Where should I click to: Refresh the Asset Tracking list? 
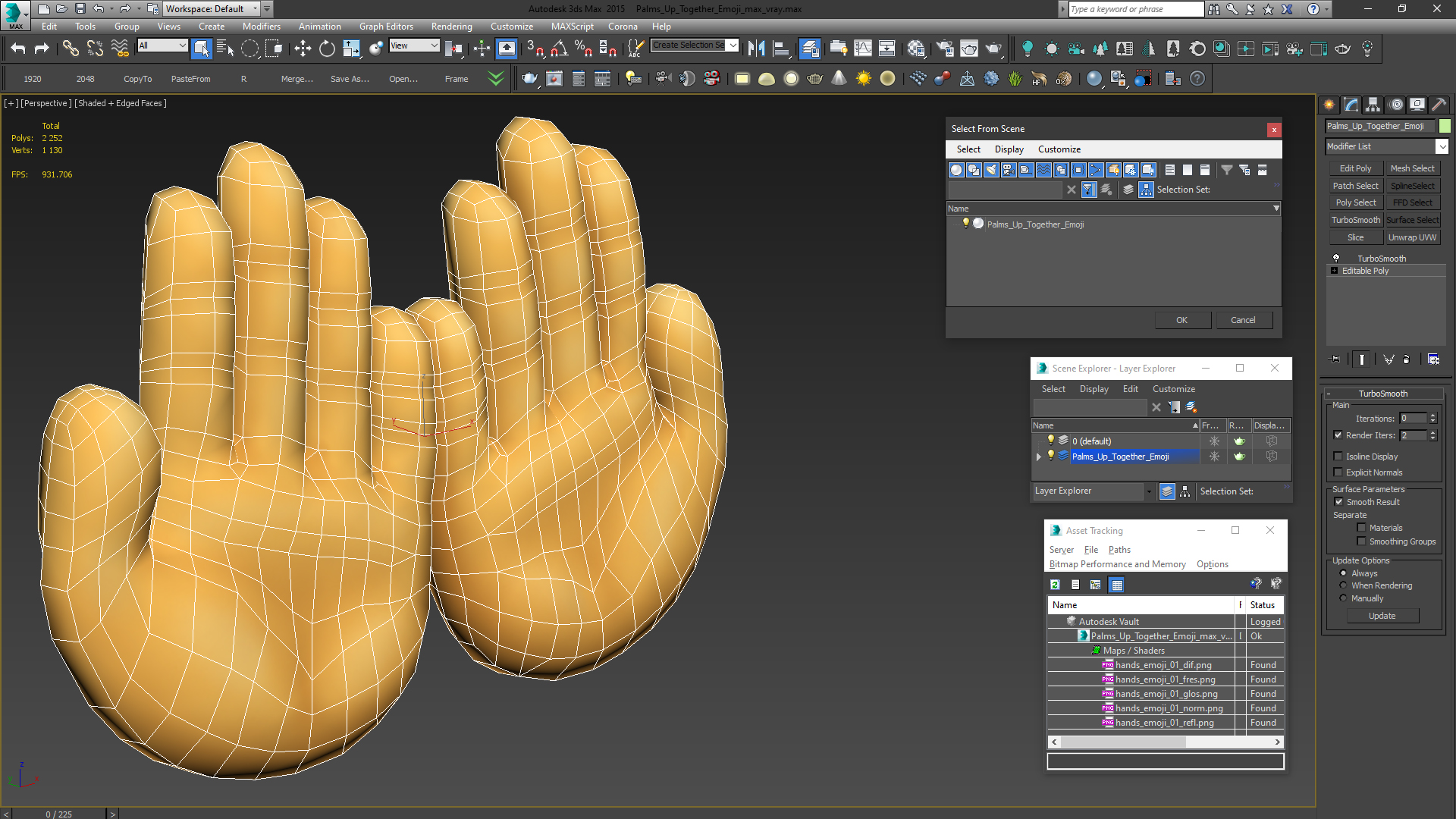[x=1055, y=585]
